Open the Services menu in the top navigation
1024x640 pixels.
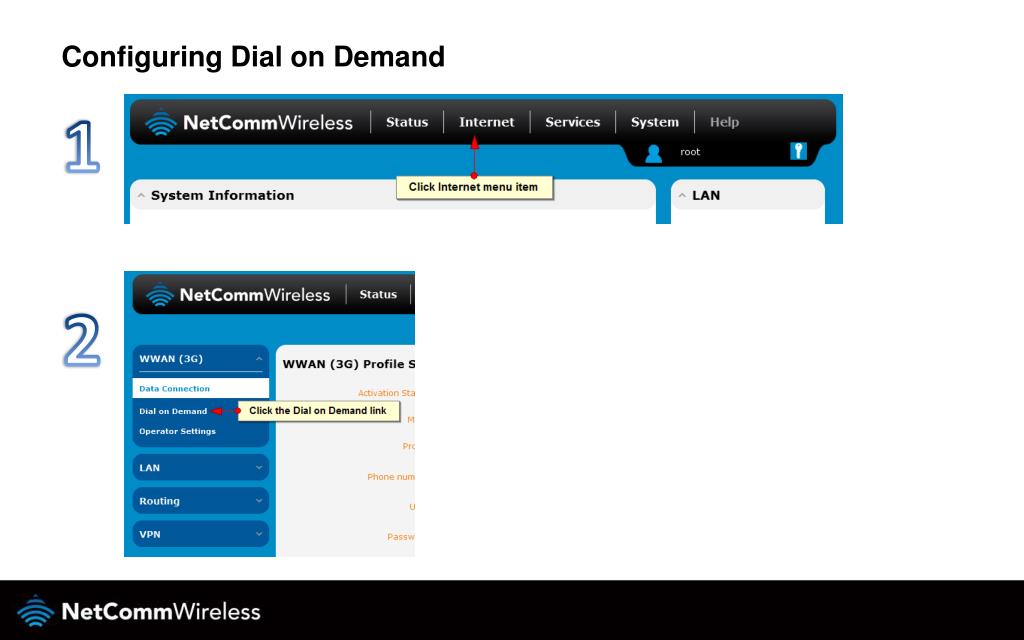click(x=573, y=122)
